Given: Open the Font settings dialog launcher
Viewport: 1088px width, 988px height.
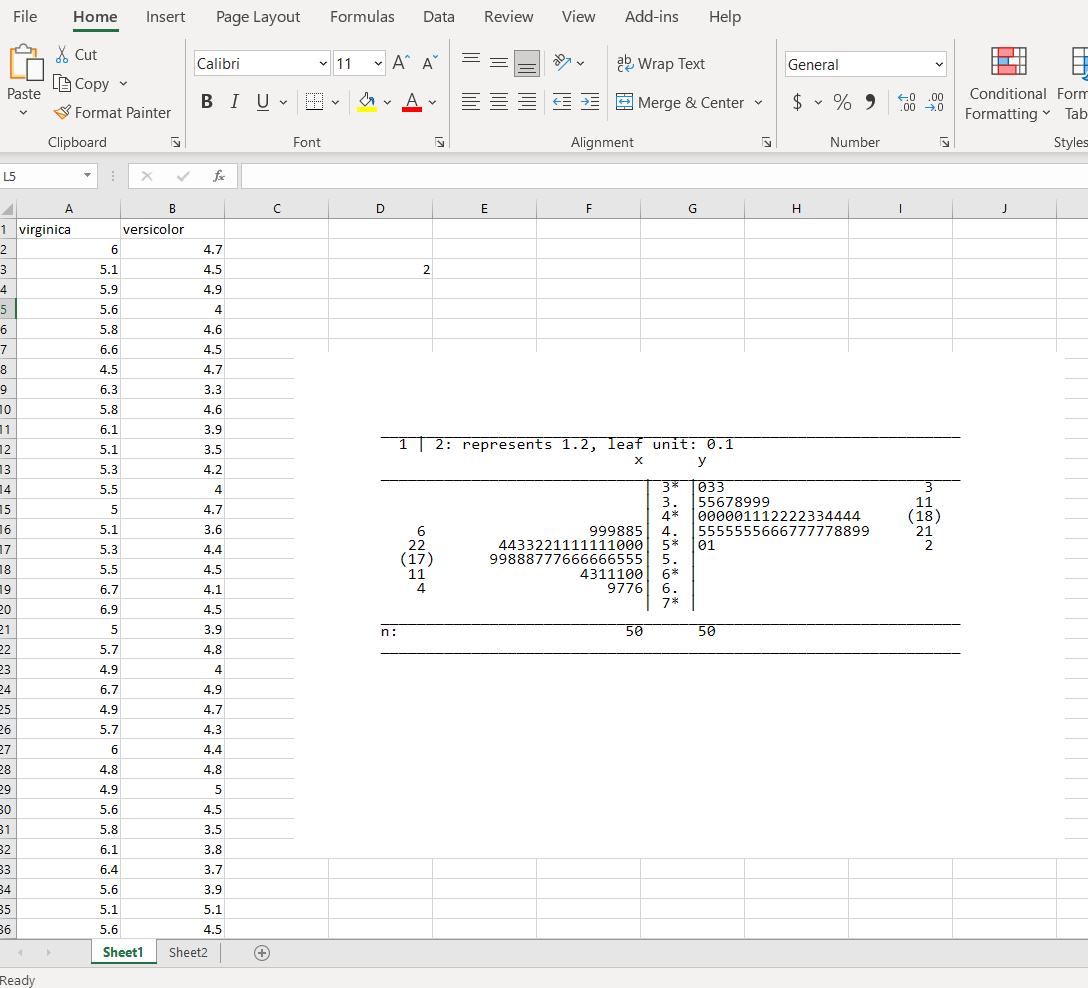Looking at the screenshot, I should 439,142.
